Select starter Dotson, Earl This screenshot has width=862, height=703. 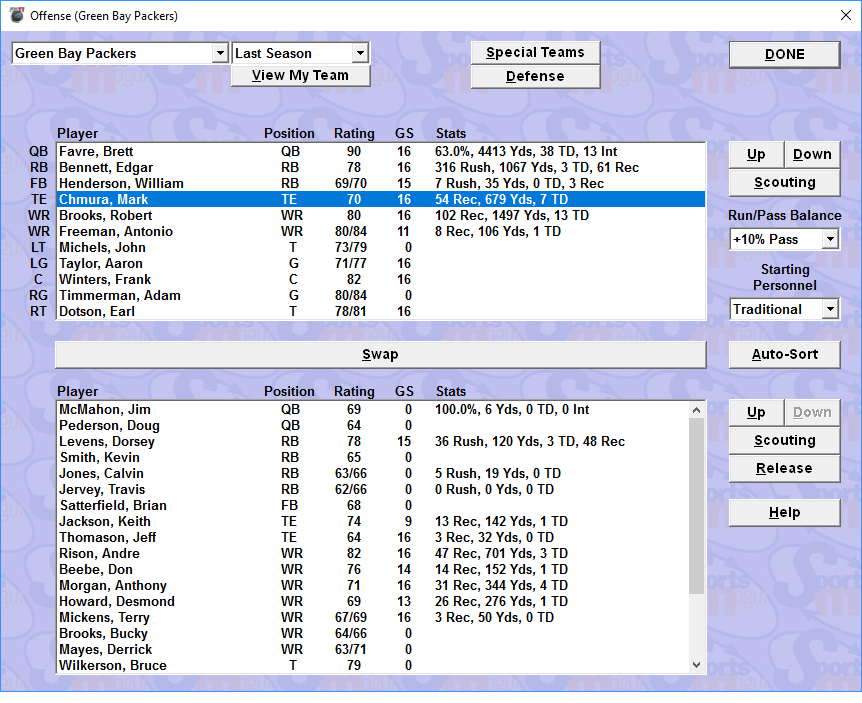[x=381, y=311]
